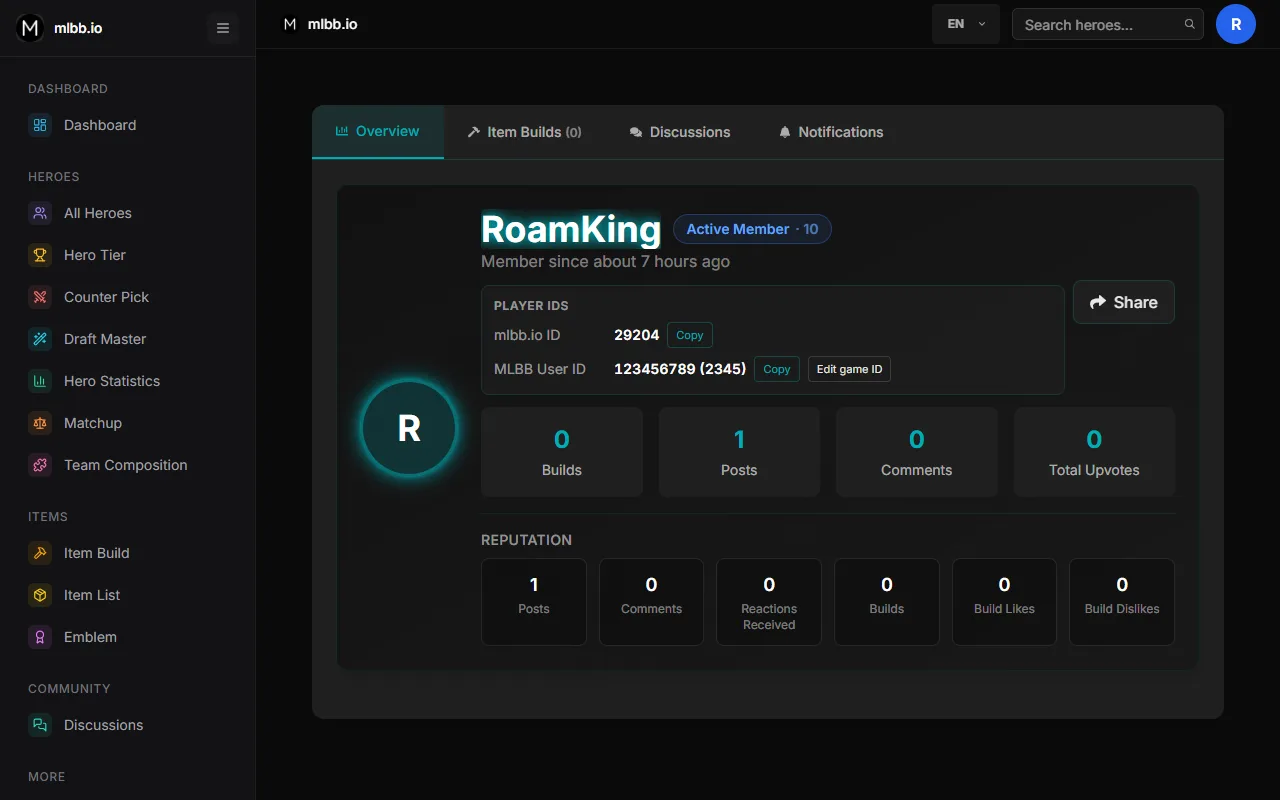Click the small M logo in header
This screenshot has width=1280, height=800.
[x=290, y=24]
